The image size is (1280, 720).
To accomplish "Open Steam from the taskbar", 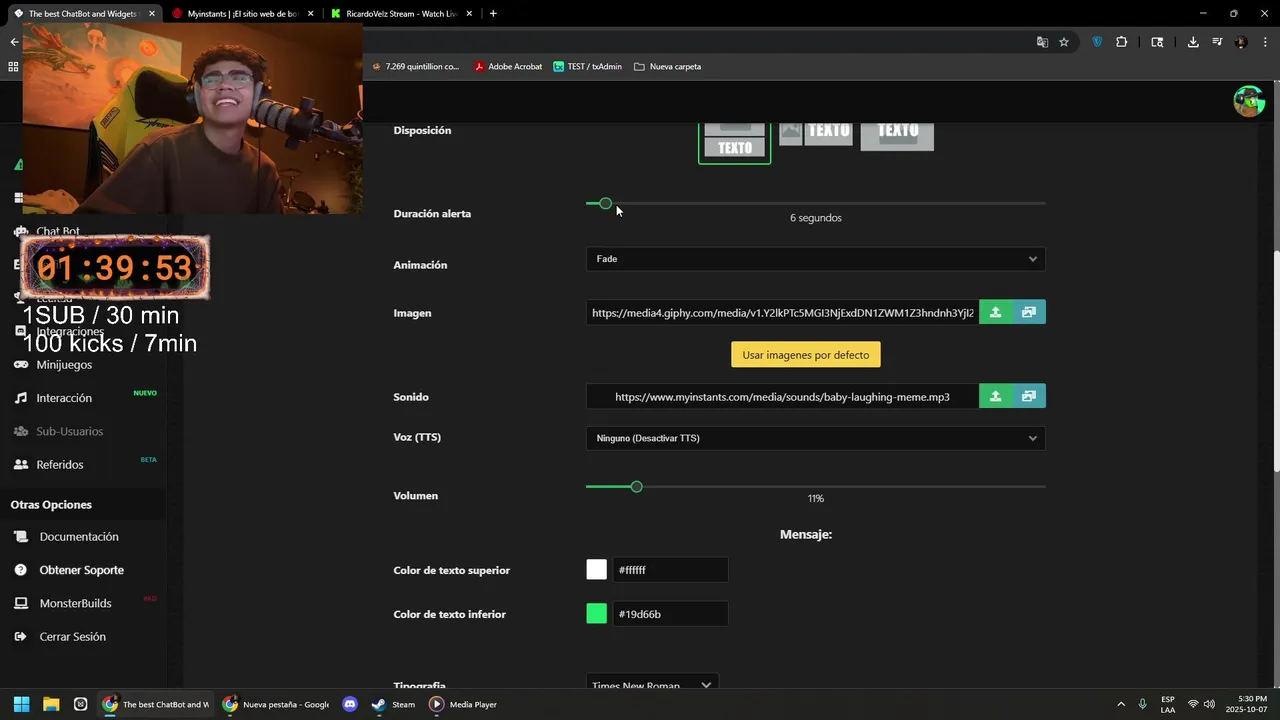I will [x=393, y=704].
